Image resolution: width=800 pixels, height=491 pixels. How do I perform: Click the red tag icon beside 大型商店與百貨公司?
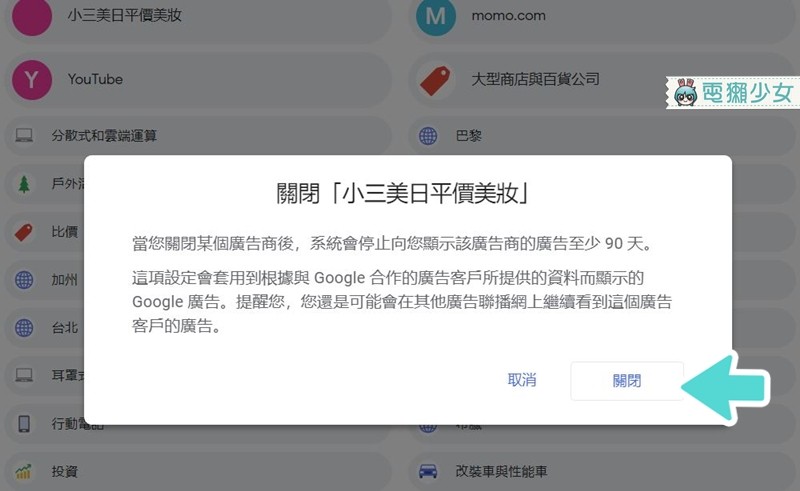[433, 79]
